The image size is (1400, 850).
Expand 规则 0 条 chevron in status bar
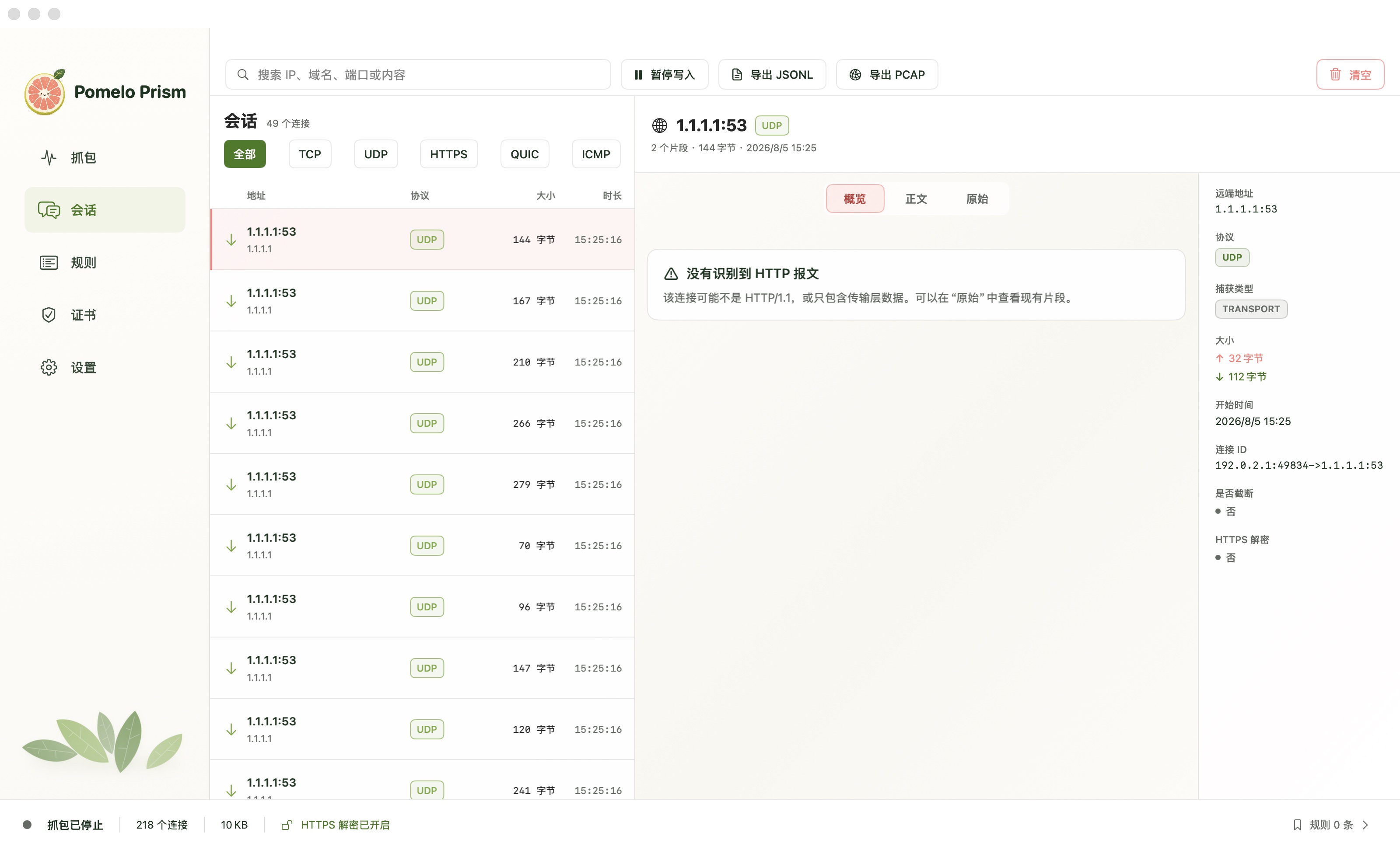tap(1365, 825)
